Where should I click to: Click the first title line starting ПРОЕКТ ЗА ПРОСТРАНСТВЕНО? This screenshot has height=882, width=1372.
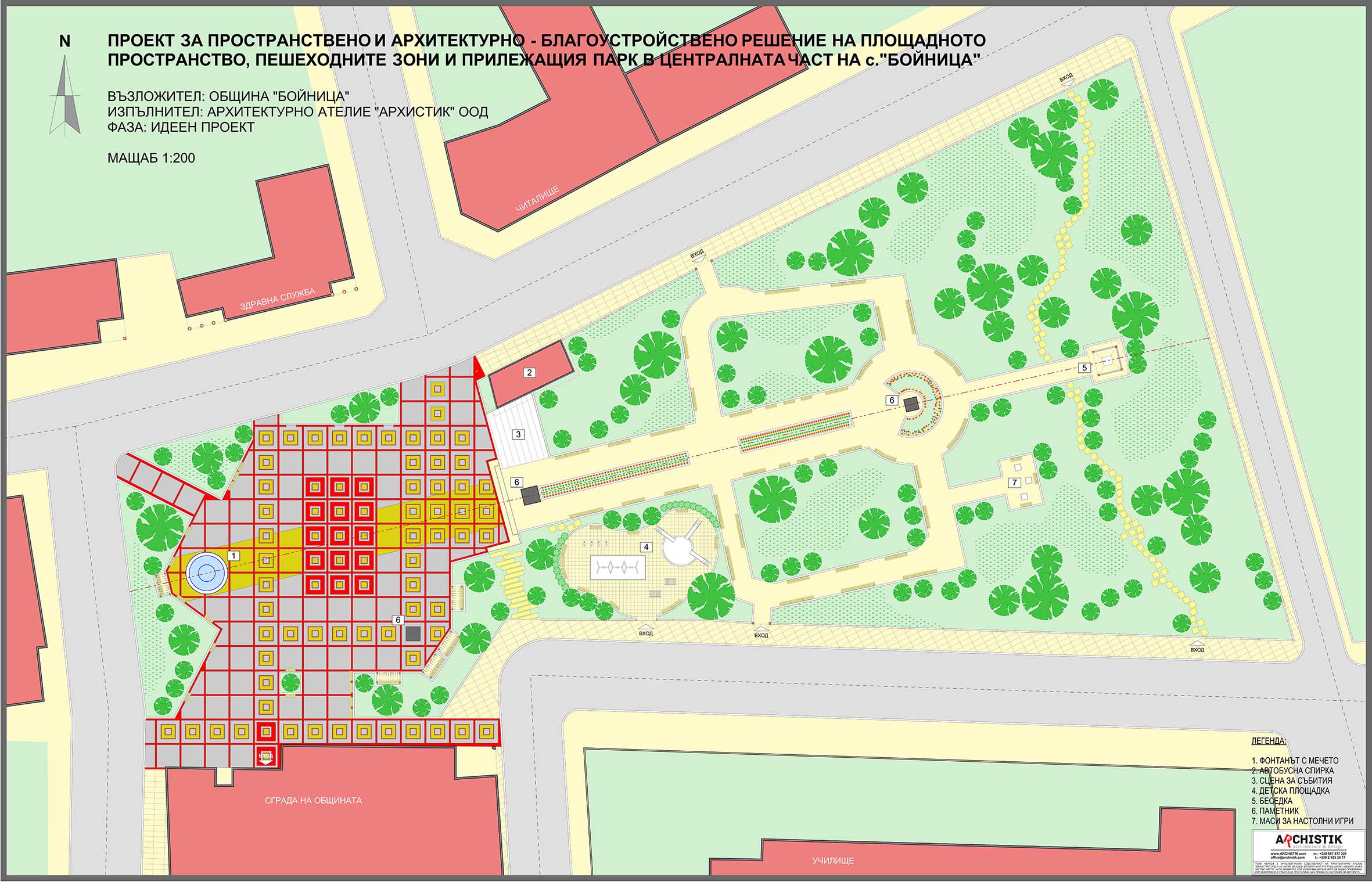coord(547,41)
